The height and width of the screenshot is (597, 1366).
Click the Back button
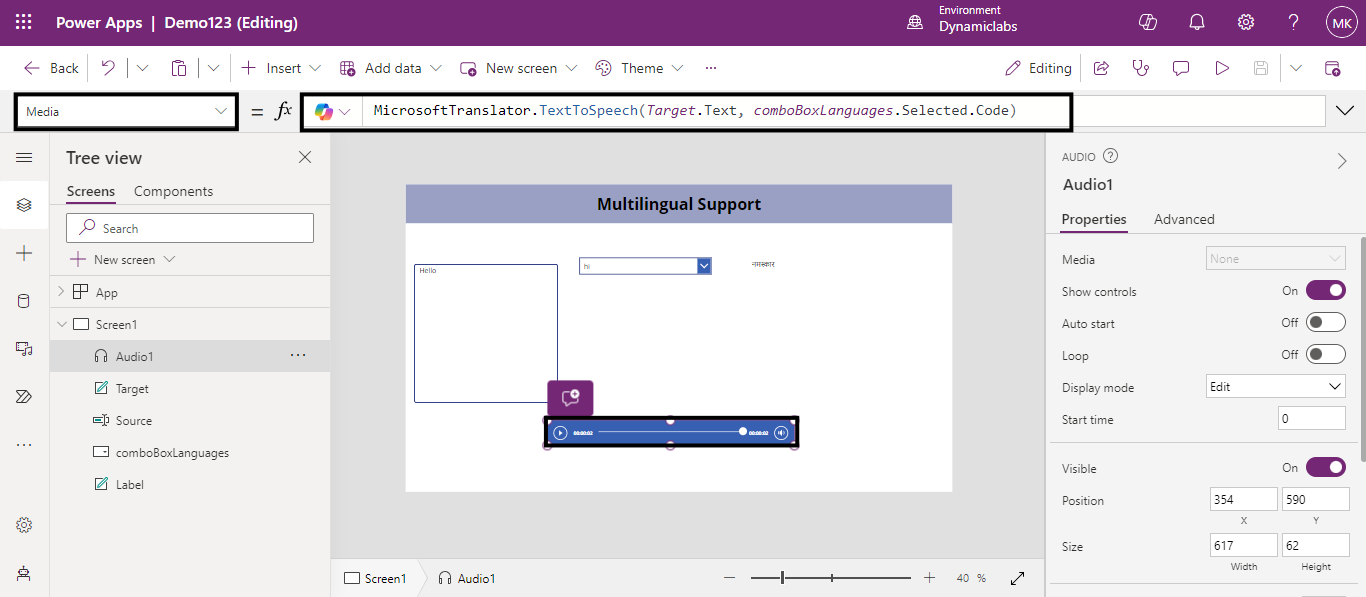point(51,68)
